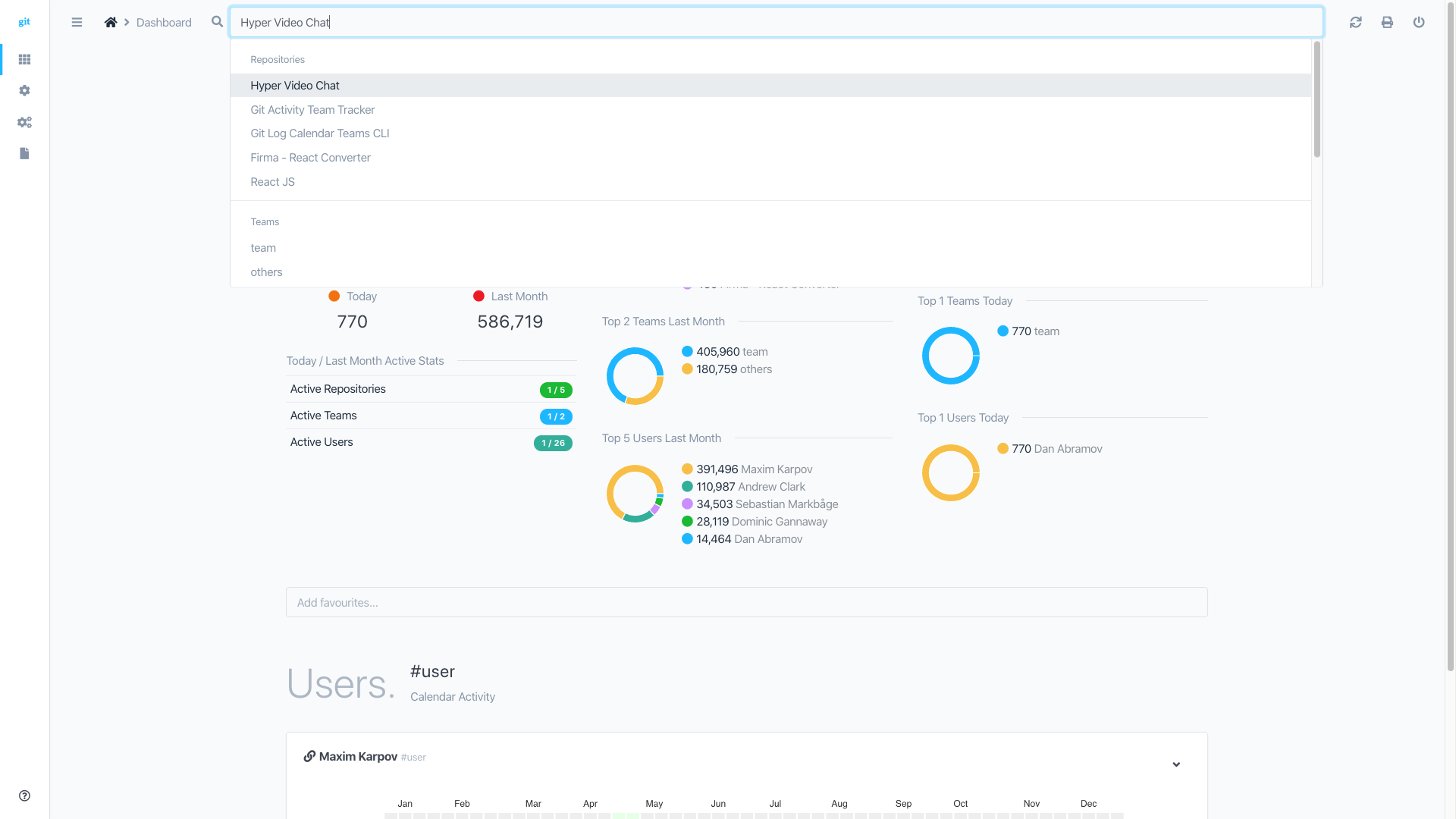Open help question mark icon
Image resolution: width=1456 pixels, height=819 pixels.
(x=24, y=795)
